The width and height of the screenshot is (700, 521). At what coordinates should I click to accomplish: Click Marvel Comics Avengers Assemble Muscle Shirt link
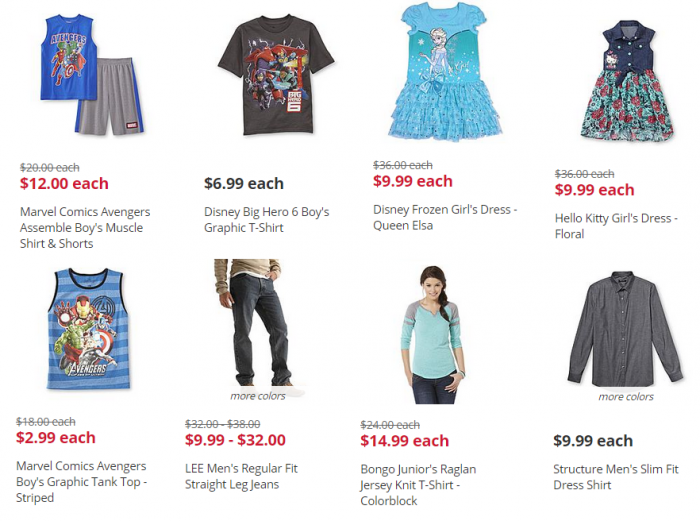tap(85, 228)
